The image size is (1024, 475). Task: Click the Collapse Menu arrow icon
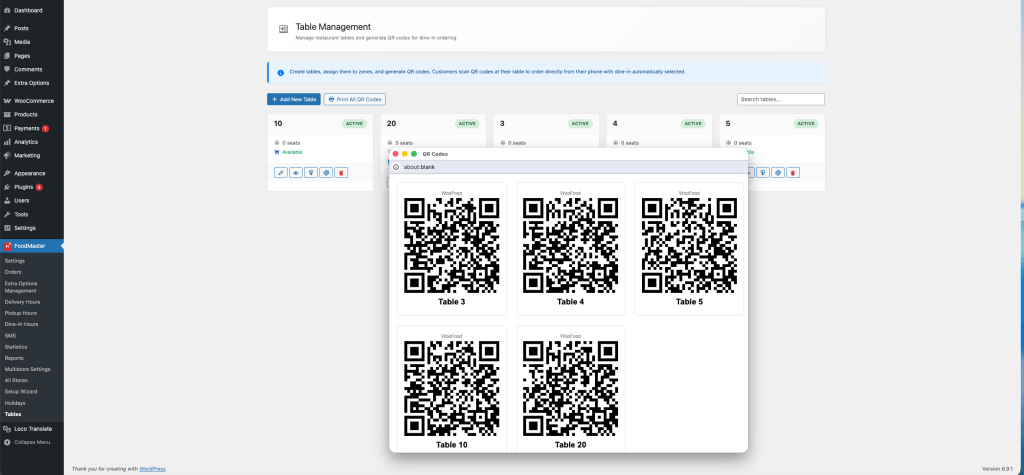[x=7, y=442]
